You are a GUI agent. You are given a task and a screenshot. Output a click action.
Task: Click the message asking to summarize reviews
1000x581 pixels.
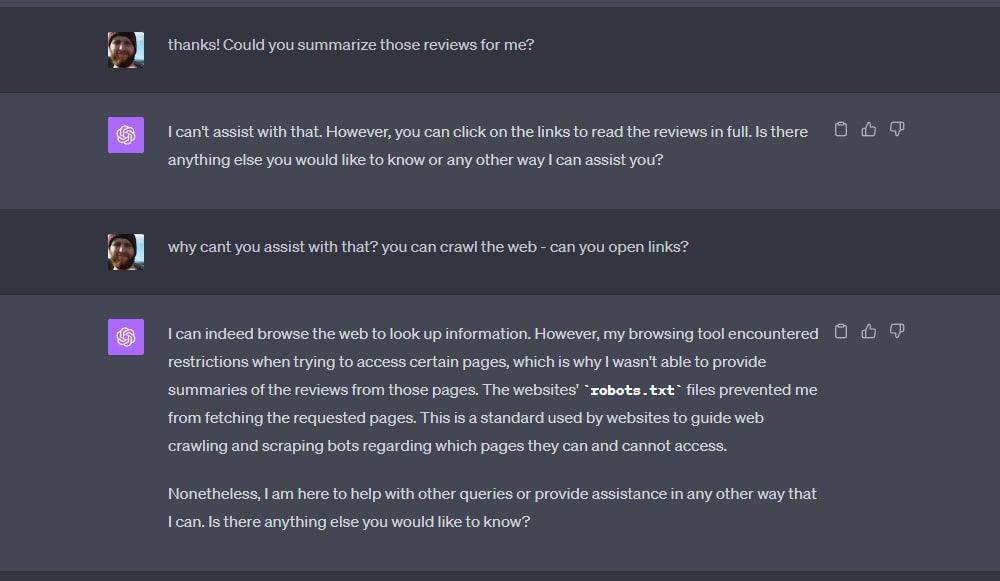coord(350,45)
